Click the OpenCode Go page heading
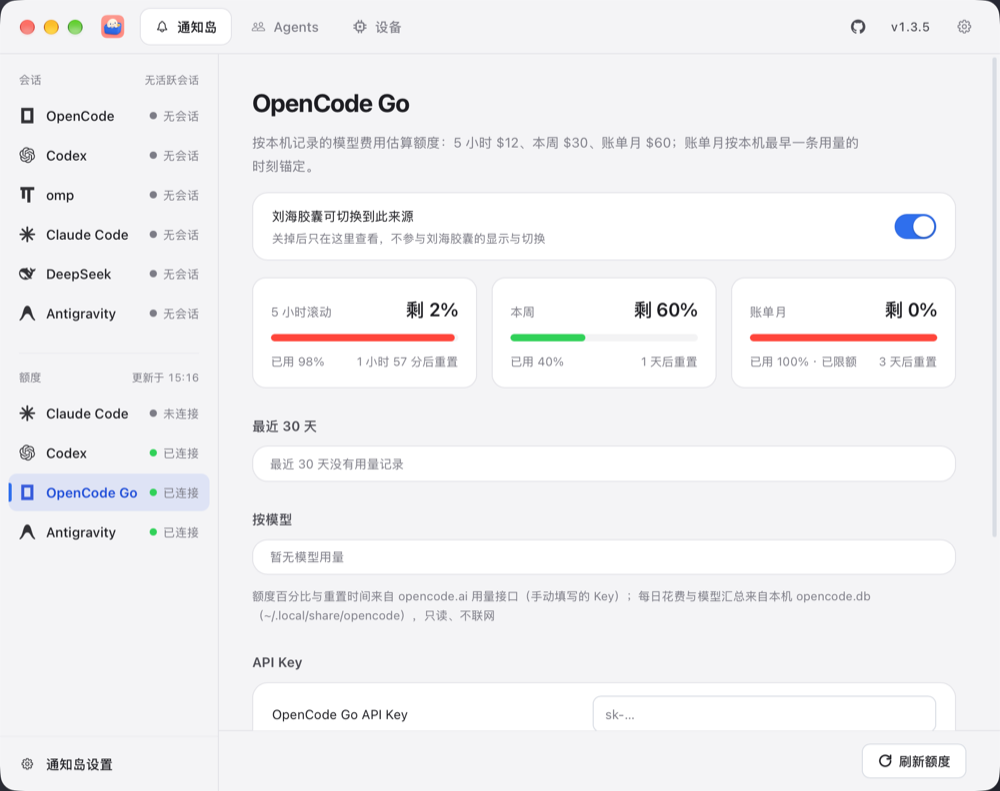 pos(330,103)
